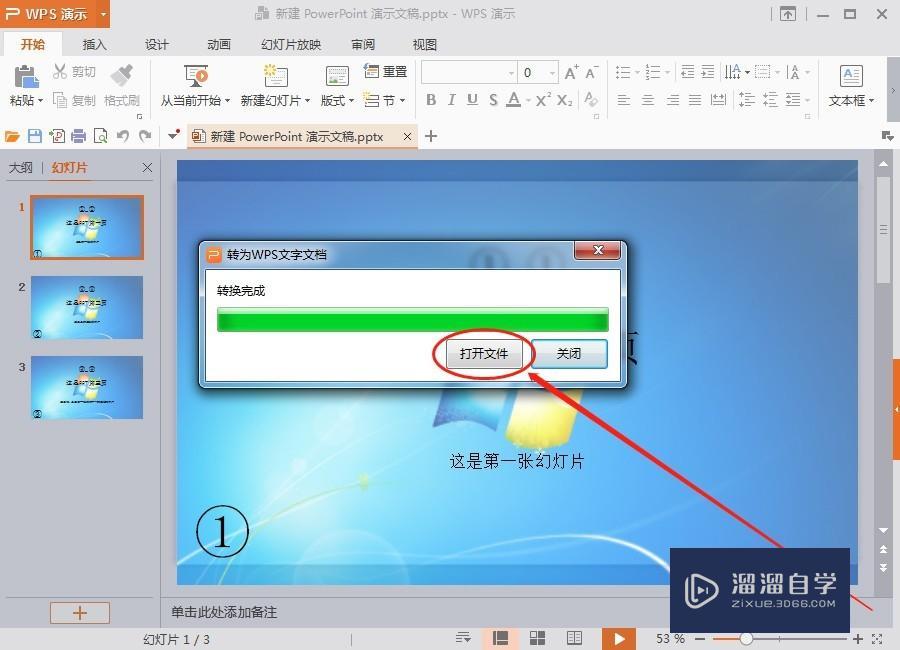Click the open folder quick-access icon

coord(12,136)
